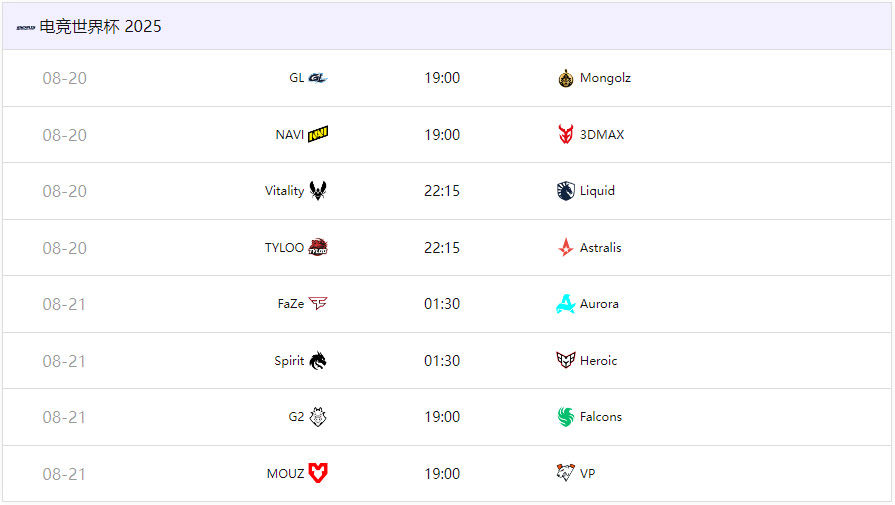Click the Falcons green logo
This screenshot has height=505, width=895.
coord(566,417)
